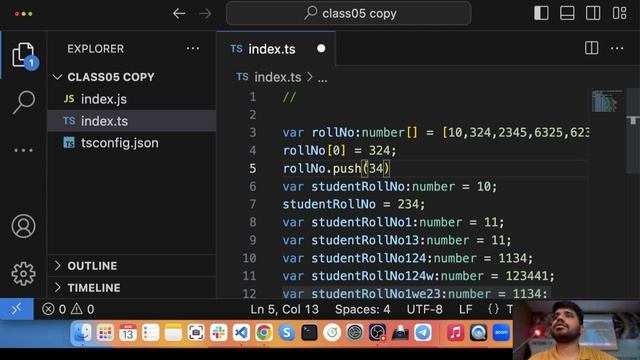Go forward using the right arrow
This screenshot has width=640, height=360.
pos(205,13)
